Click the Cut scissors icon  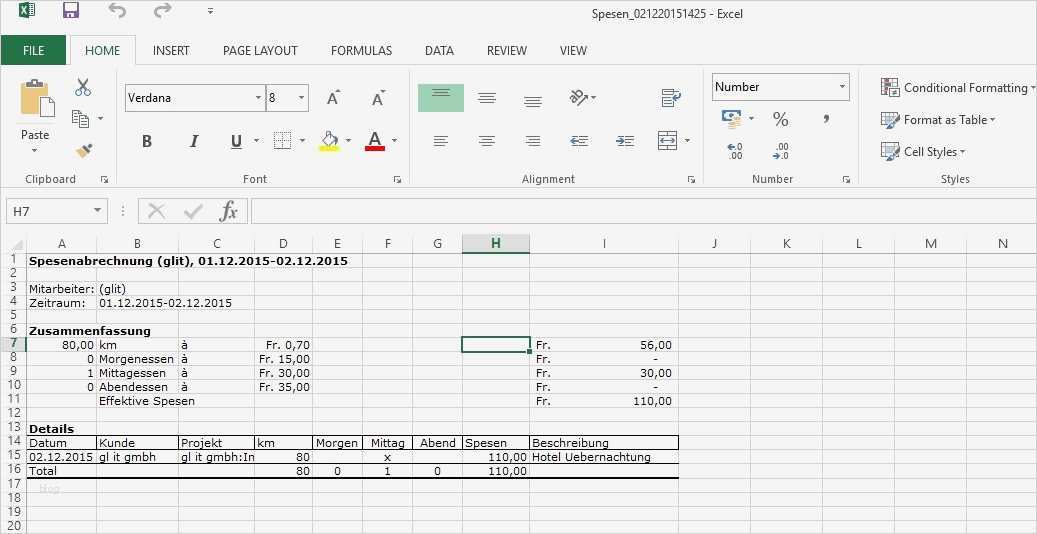tap(83, 87)
